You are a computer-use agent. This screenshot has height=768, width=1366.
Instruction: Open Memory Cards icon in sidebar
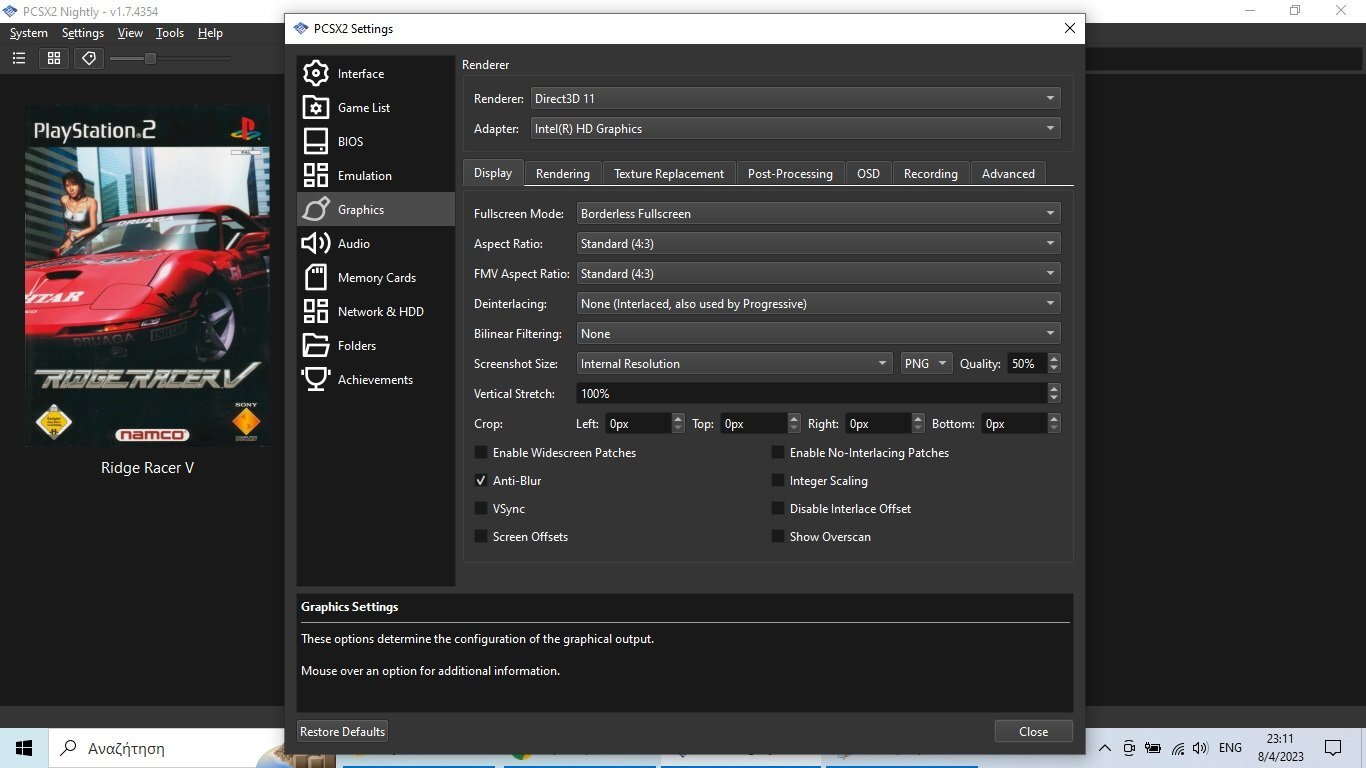316,277
